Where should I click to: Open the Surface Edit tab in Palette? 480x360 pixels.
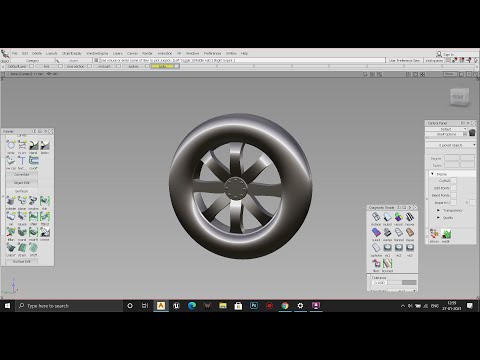click(x=22, y=262)
